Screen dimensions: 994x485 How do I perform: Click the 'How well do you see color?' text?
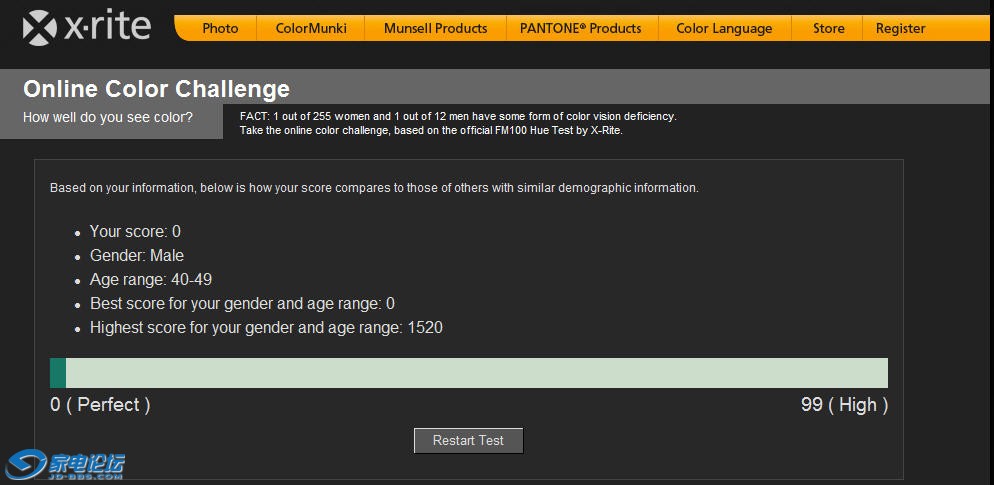[108, 117]
